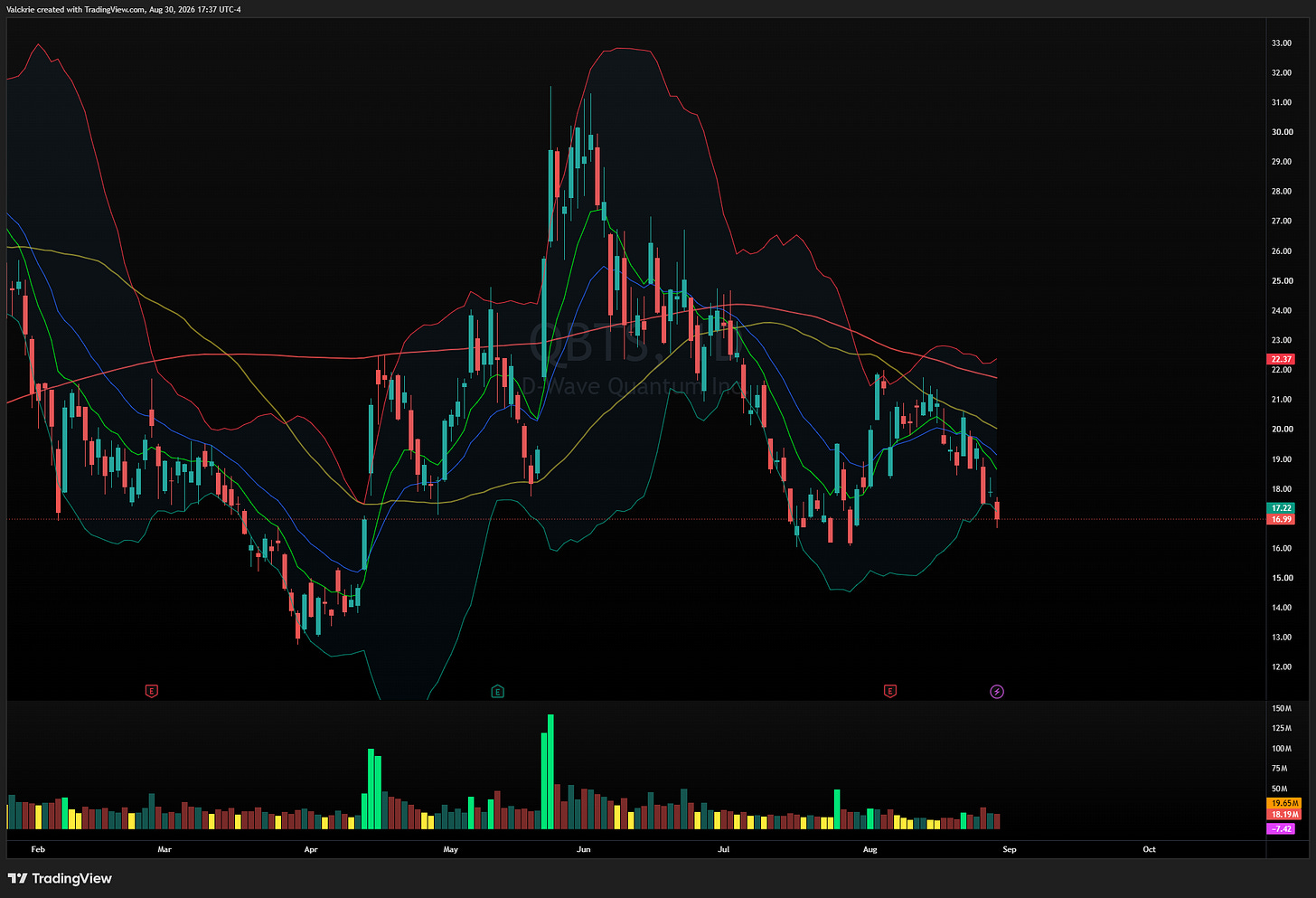
Task: Select the 29.00 price scale value
Action: 1282,162
